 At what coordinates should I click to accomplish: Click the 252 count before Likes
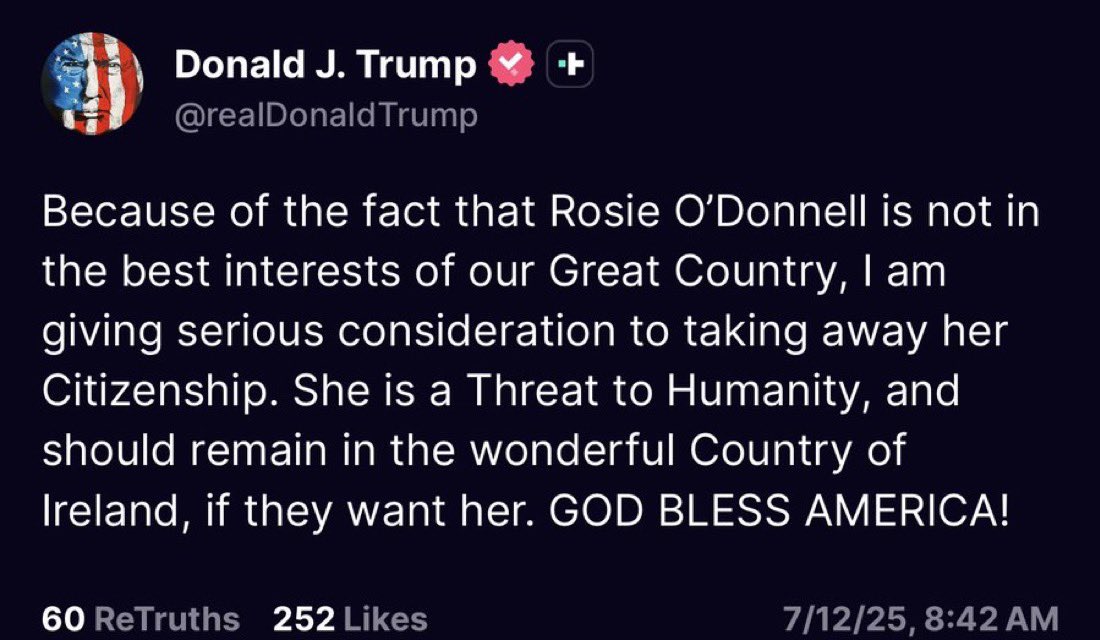click(x=303, y=618)
